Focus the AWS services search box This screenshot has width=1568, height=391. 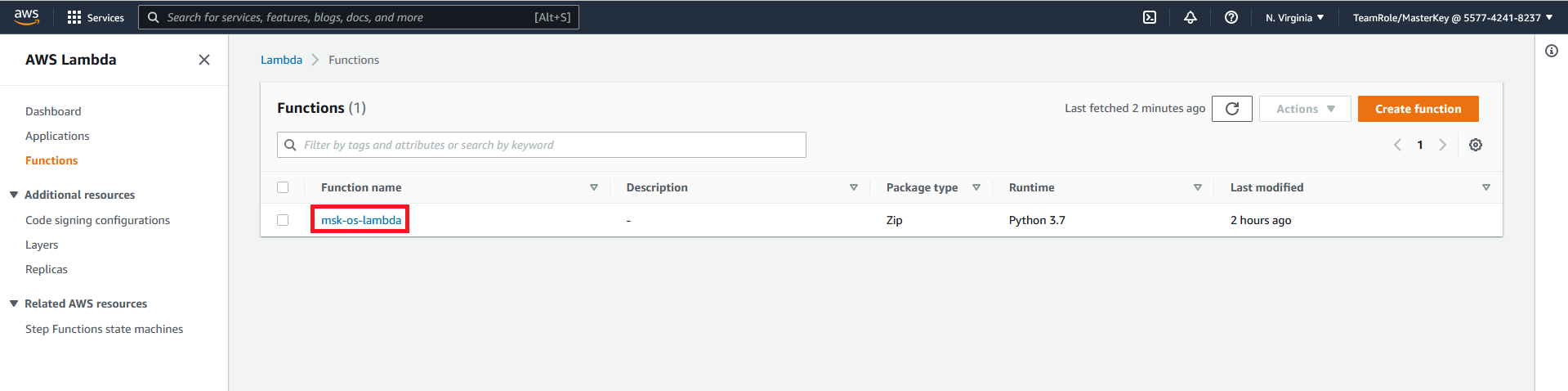tap(359, 17)
